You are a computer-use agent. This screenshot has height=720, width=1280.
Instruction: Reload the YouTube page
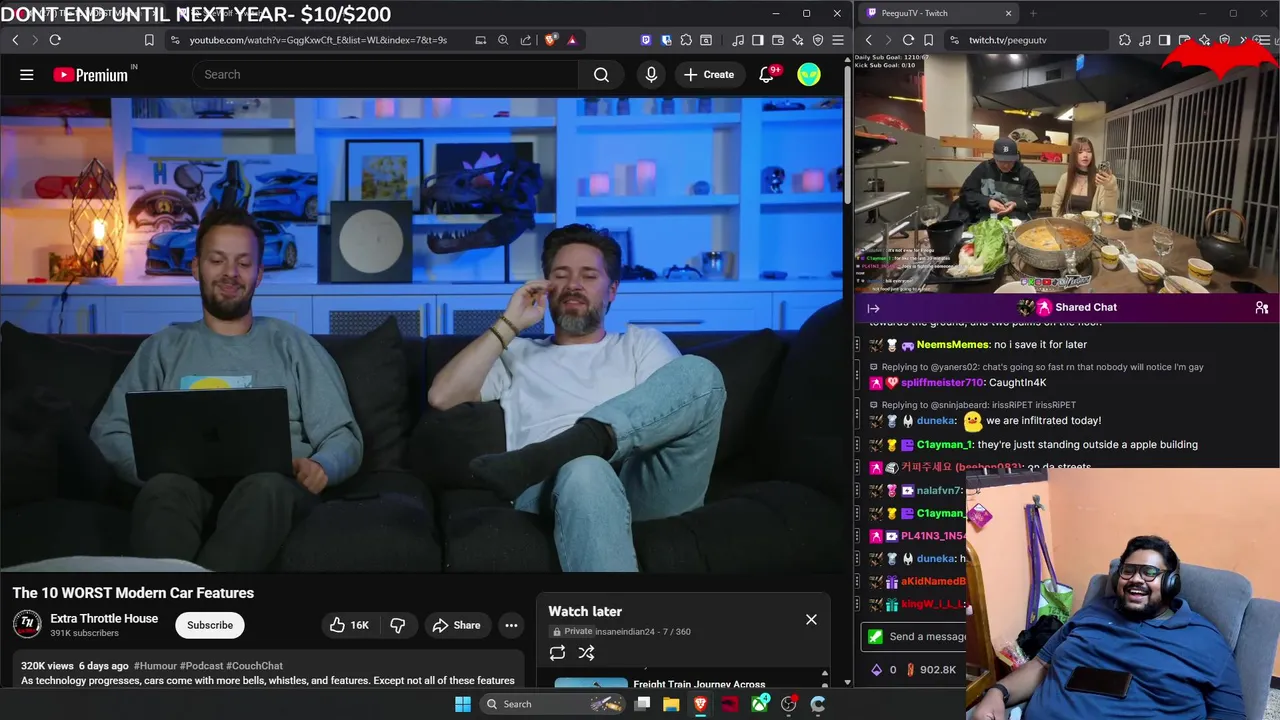(x=55, y=40)
